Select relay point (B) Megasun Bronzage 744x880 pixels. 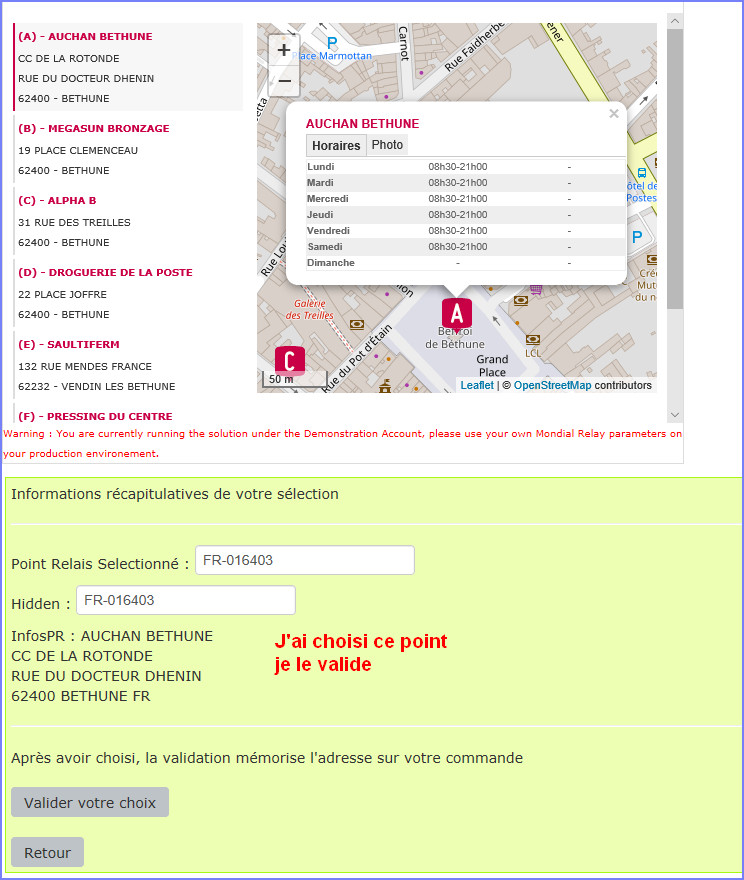94,128
